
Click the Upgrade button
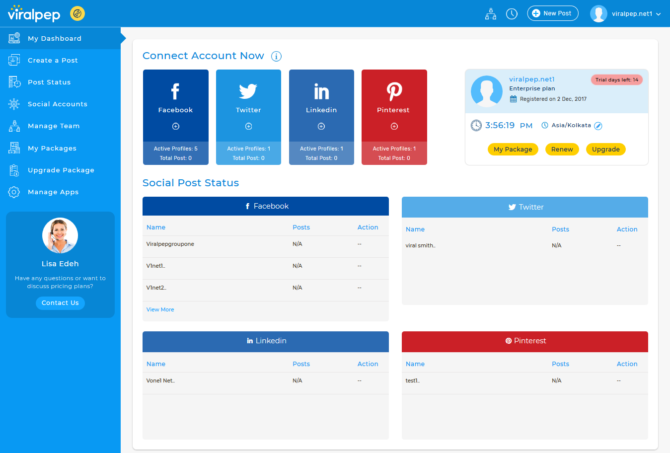click(x=605, y=149)
